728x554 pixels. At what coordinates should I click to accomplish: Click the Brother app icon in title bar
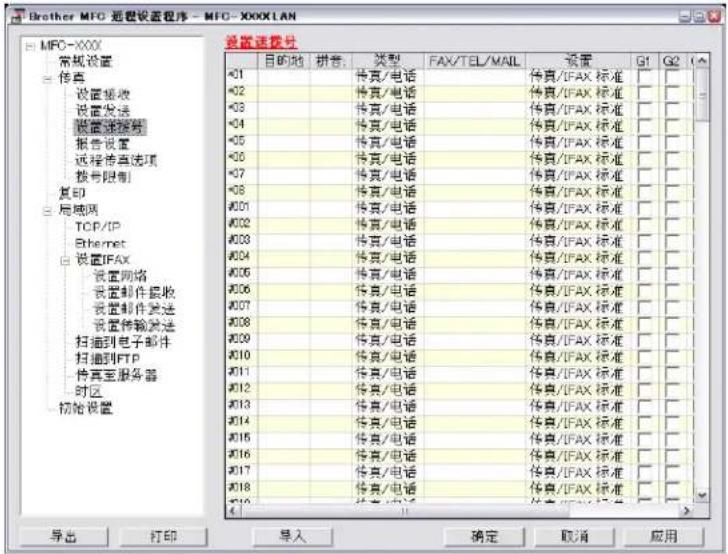click(17, 16)
